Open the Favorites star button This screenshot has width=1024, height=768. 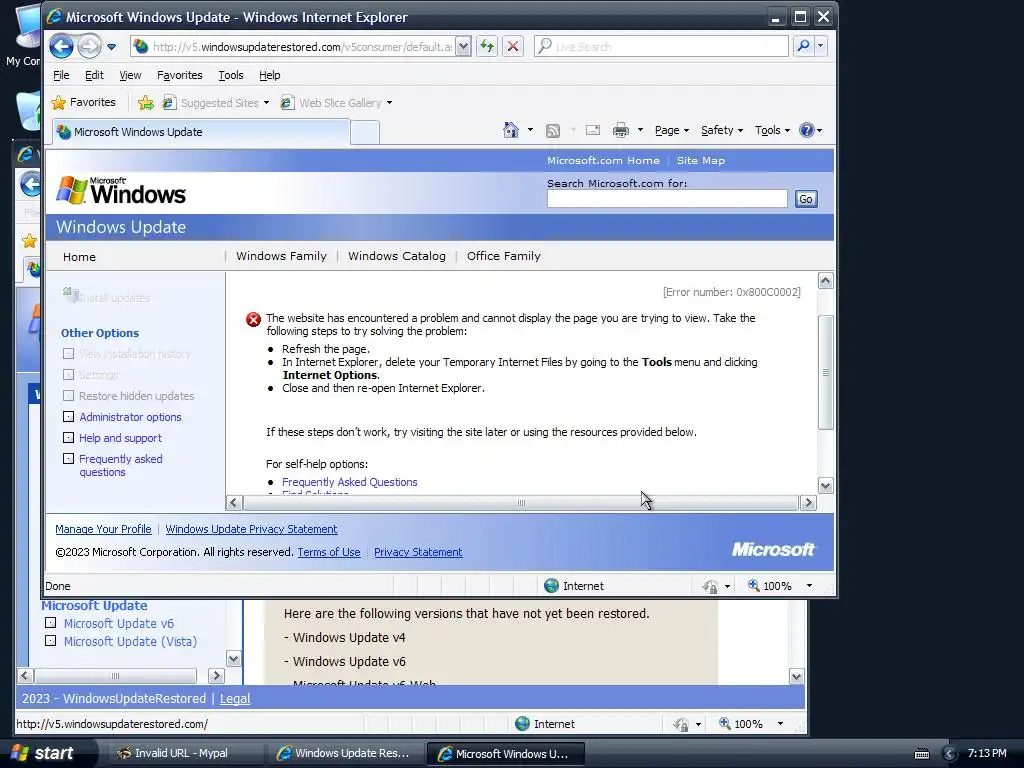pyautogui.click(x=84, y=103)
